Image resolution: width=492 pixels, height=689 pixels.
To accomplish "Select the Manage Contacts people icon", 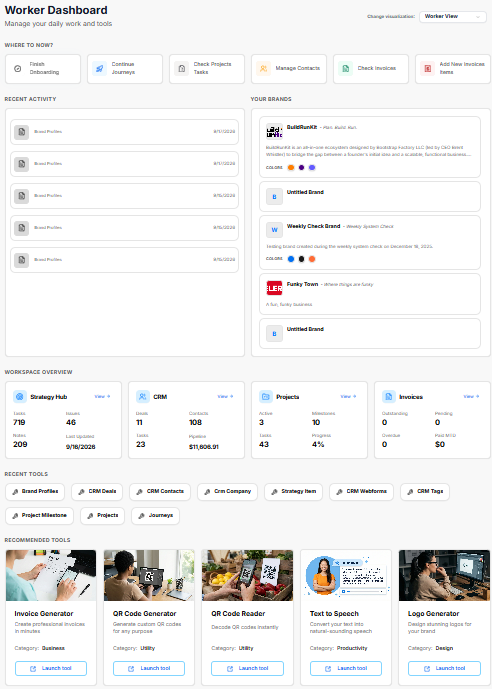I will (264, 69).
